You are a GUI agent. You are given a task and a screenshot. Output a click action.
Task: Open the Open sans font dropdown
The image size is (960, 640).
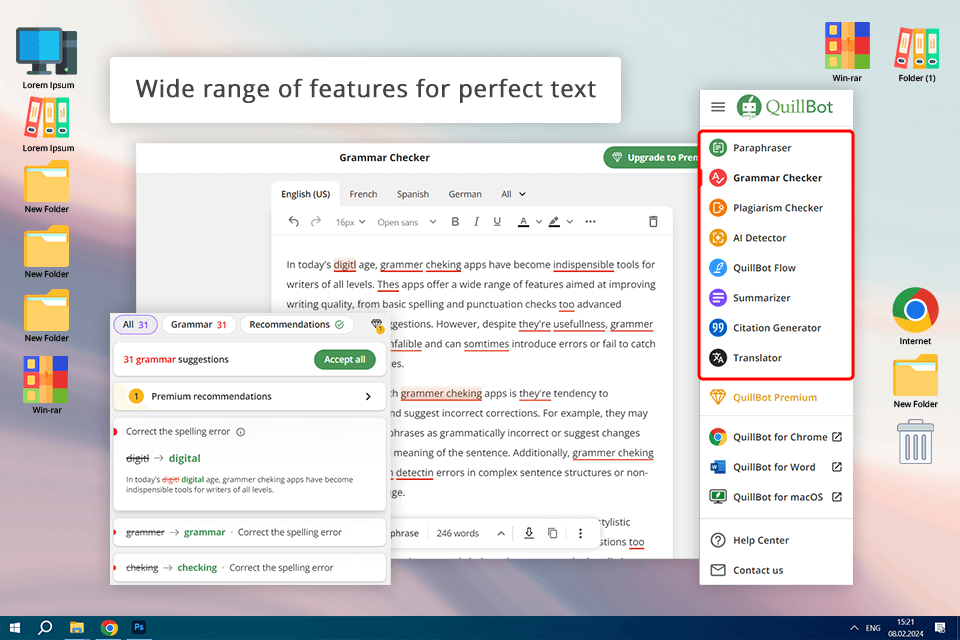click(407, 222)
